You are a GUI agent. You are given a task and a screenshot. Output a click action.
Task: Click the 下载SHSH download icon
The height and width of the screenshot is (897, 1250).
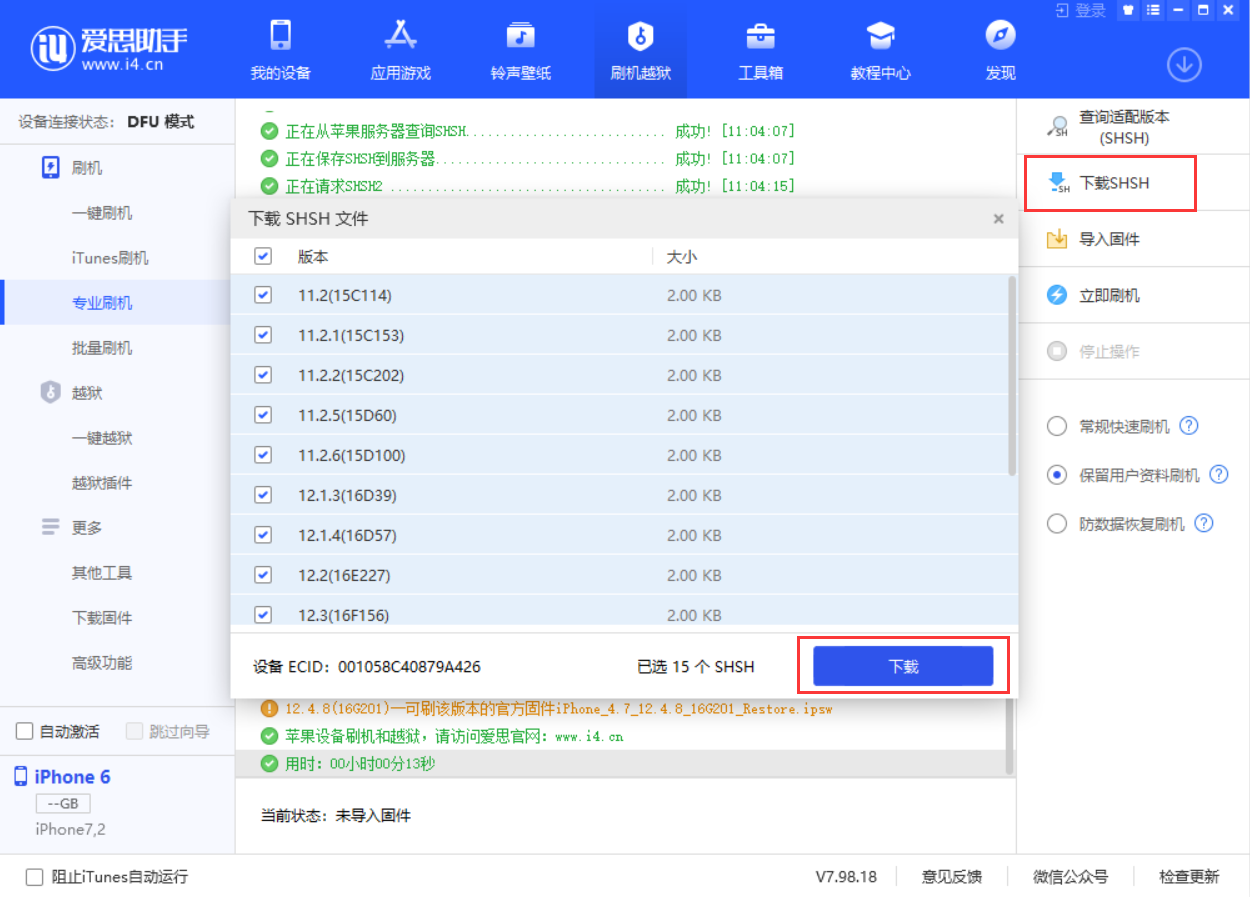(1057, 183)
